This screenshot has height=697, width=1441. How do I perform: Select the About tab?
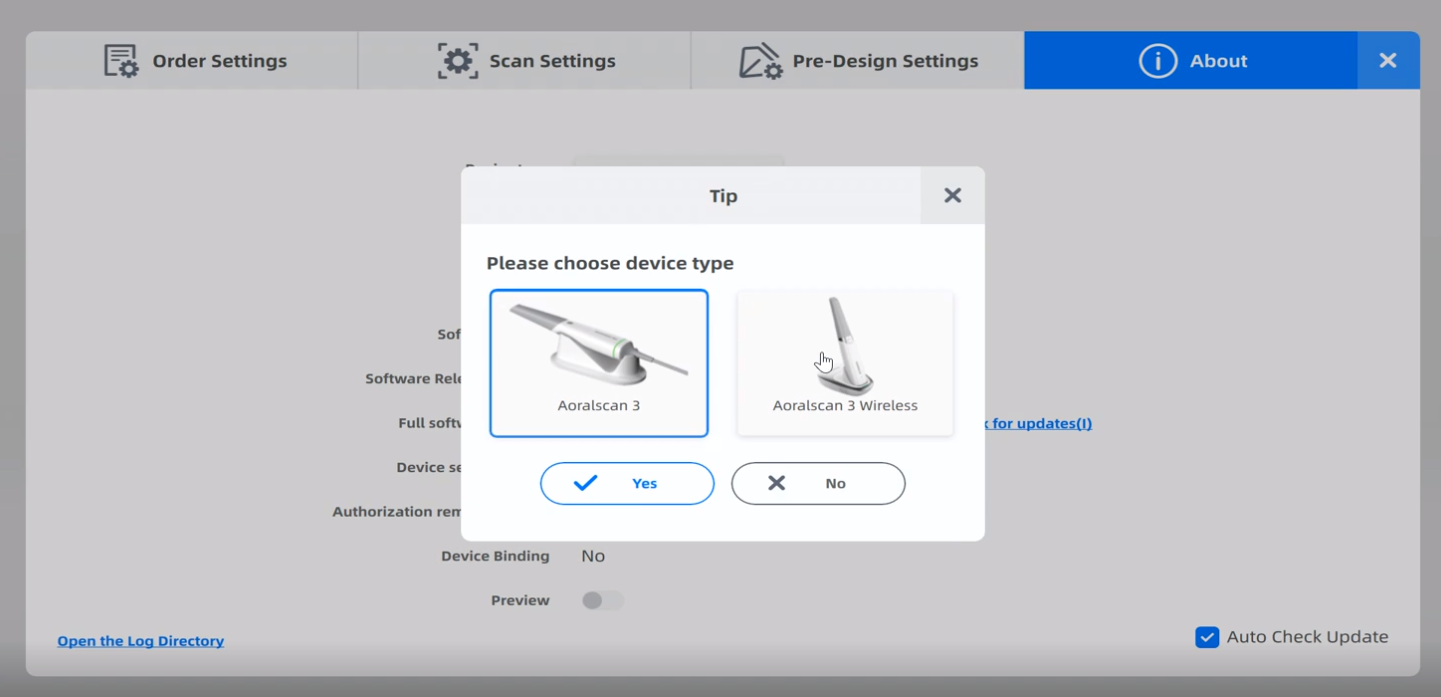[1191, 61]
